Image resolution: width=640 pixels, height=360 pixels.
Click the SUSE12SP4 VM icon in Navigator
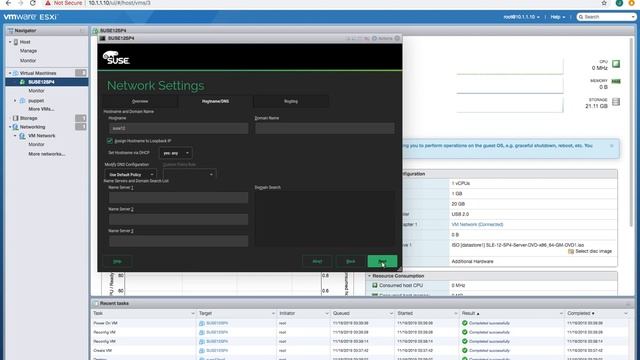pyautogui.click(x=22, y=82)
